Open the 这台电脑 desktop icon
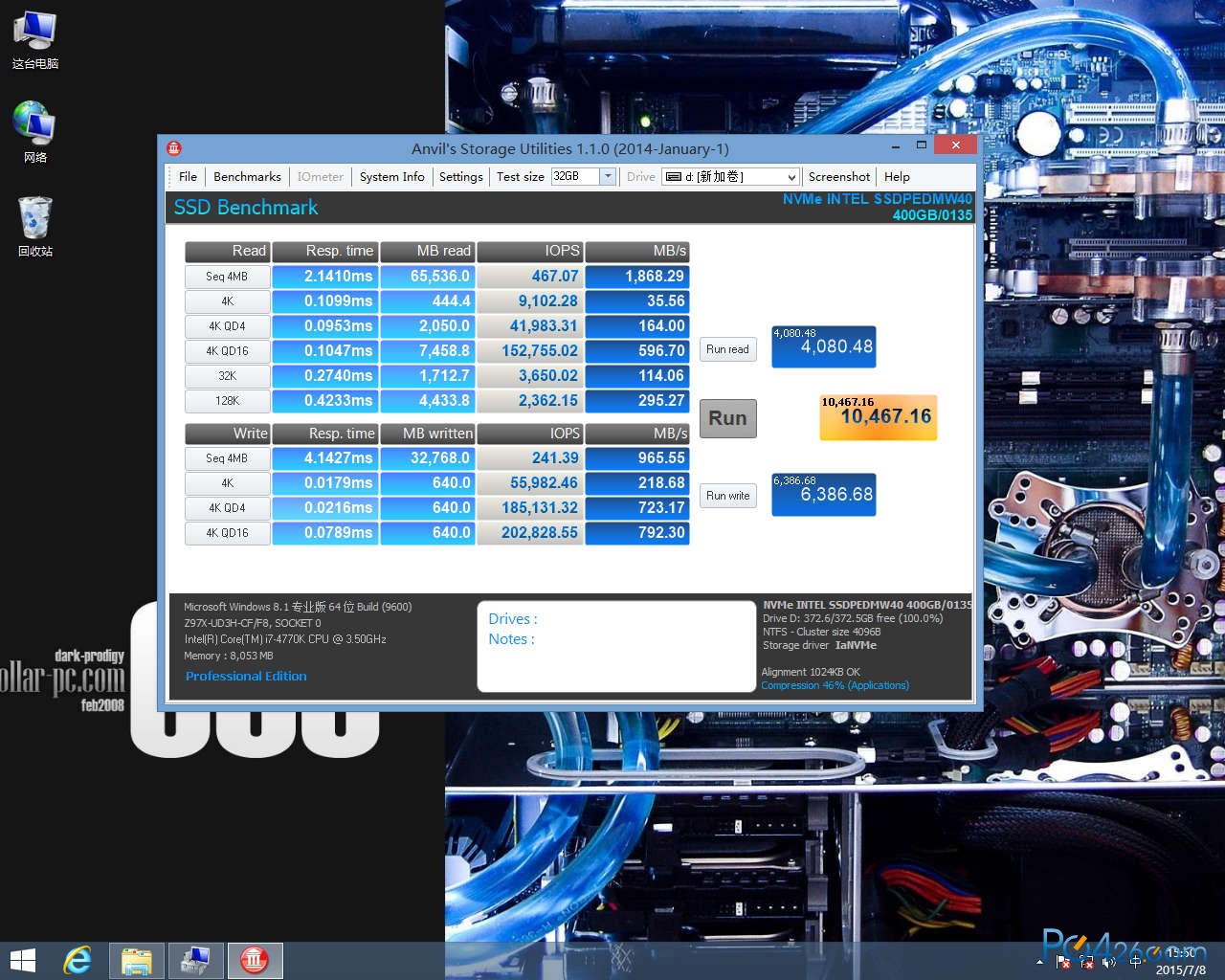The width and height of the screenshot is (1225, 980). click(35, 40)
